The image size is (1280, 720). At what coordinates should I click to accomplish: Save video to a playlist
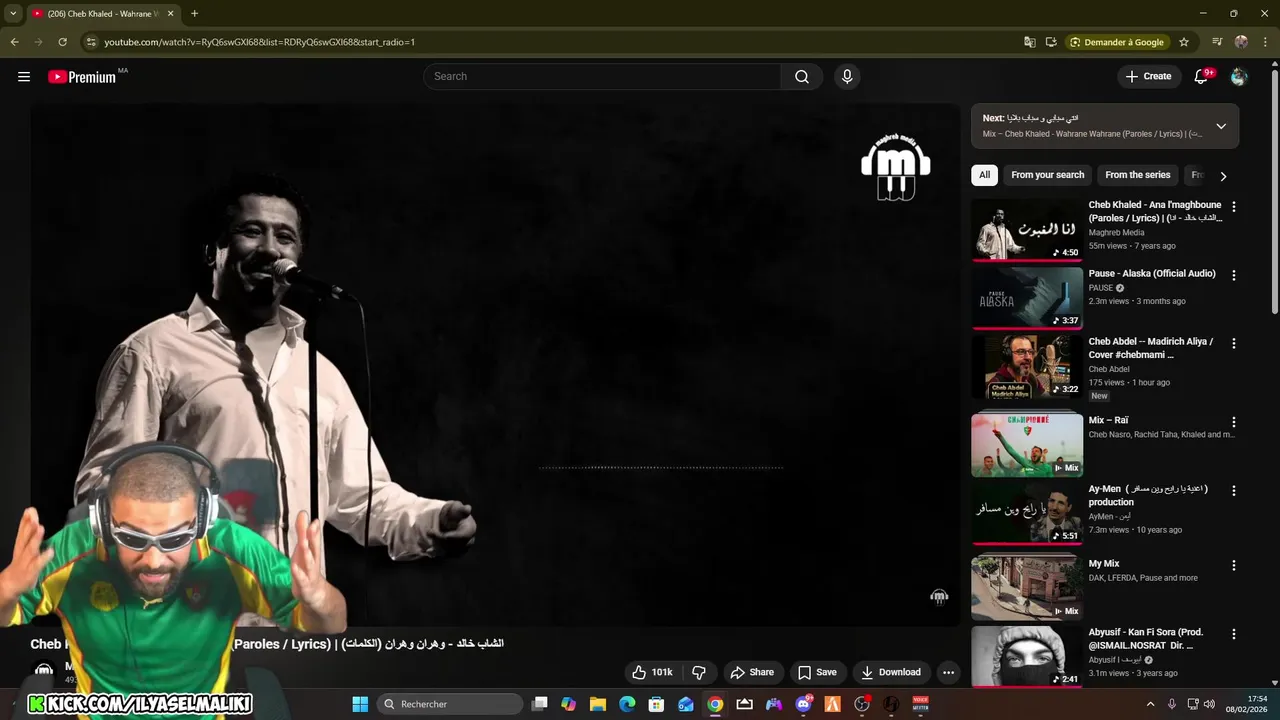click(817, 672)
